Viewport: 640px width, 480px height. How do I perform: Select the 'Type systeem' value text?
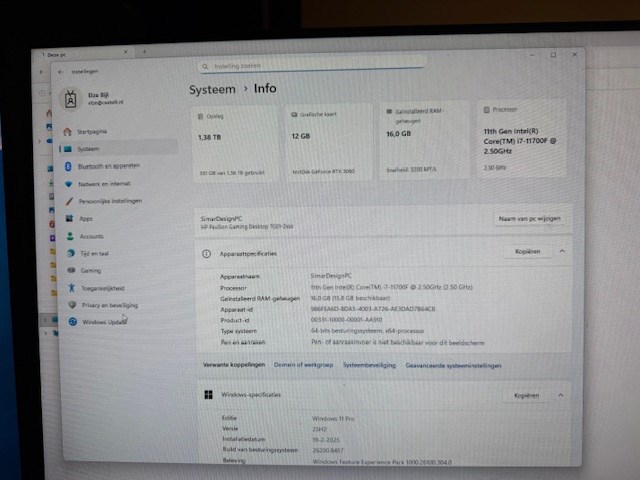point(367,331)
